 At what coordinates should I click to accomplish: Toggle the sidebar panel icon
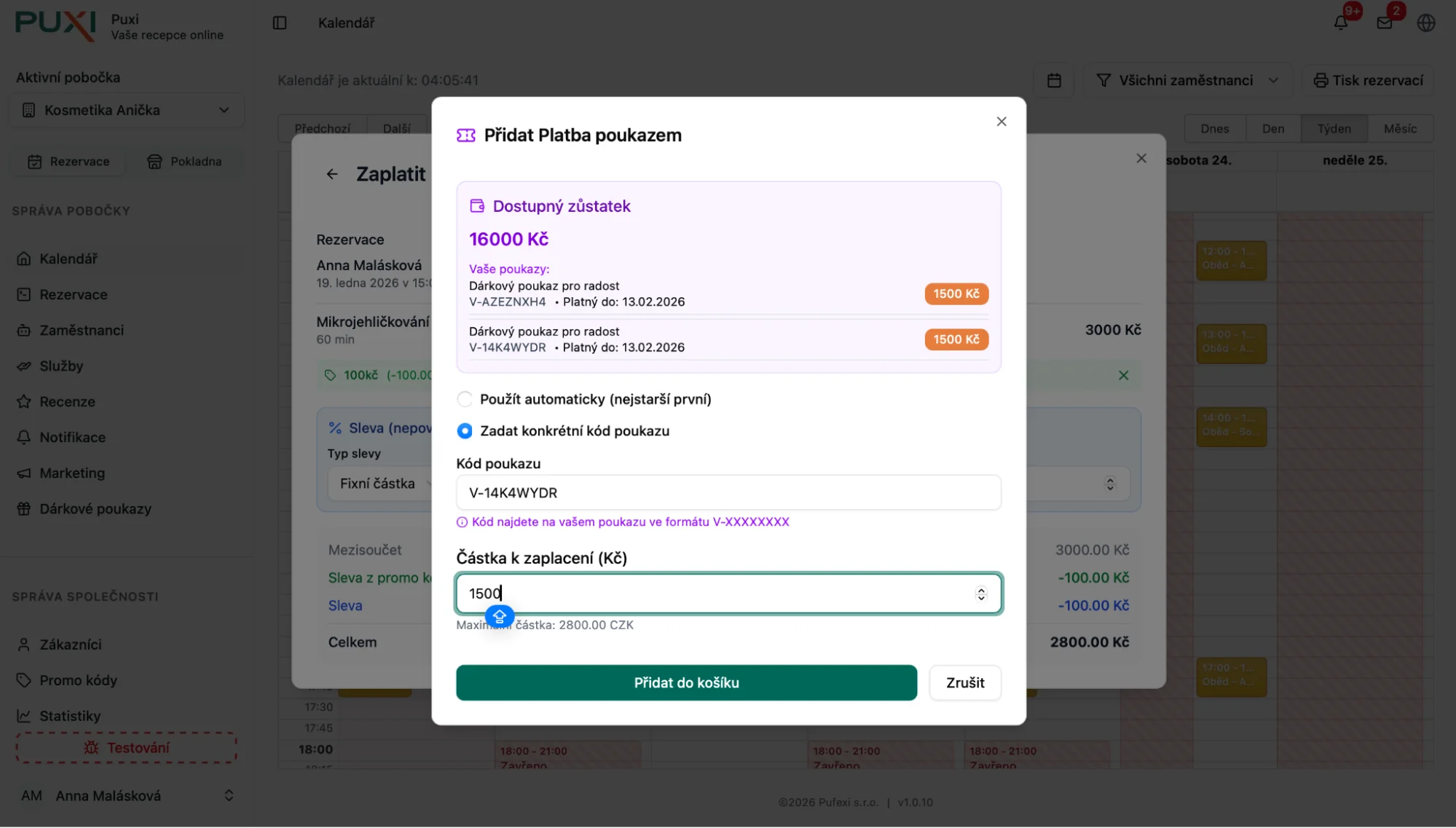[x=280, y=23]
